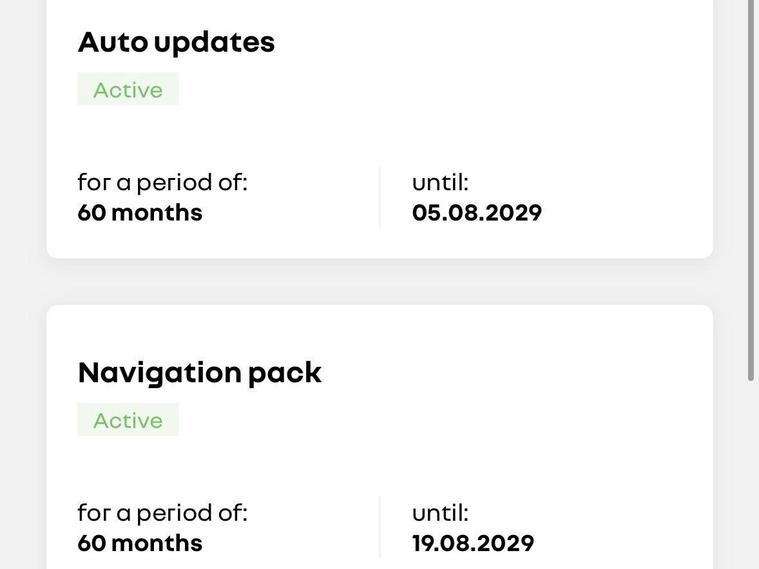Screen dimensions: 759x569
Task: Click the scrollbar track below the thumb
Action: [751, 470]
